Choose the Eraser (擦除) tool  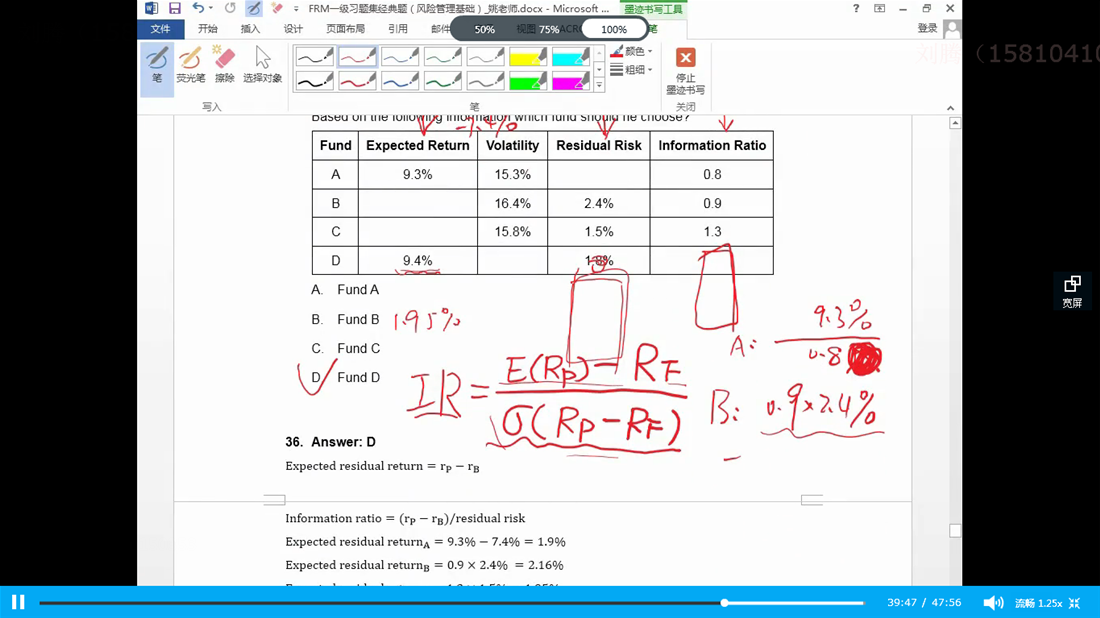[x=225, y=66]
